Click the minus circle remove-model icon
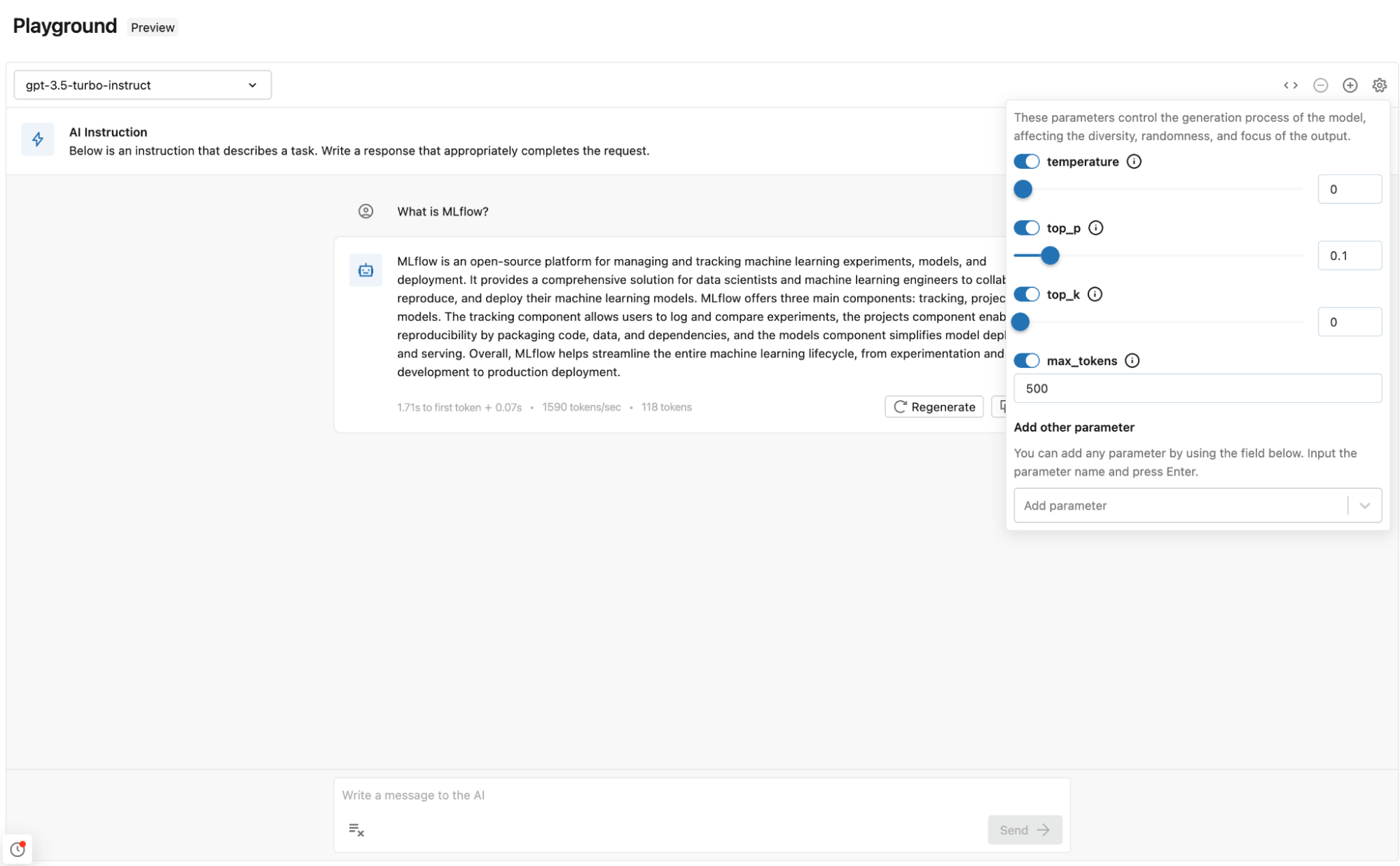Screen dimensions: 1400x866 point(1320,85)
